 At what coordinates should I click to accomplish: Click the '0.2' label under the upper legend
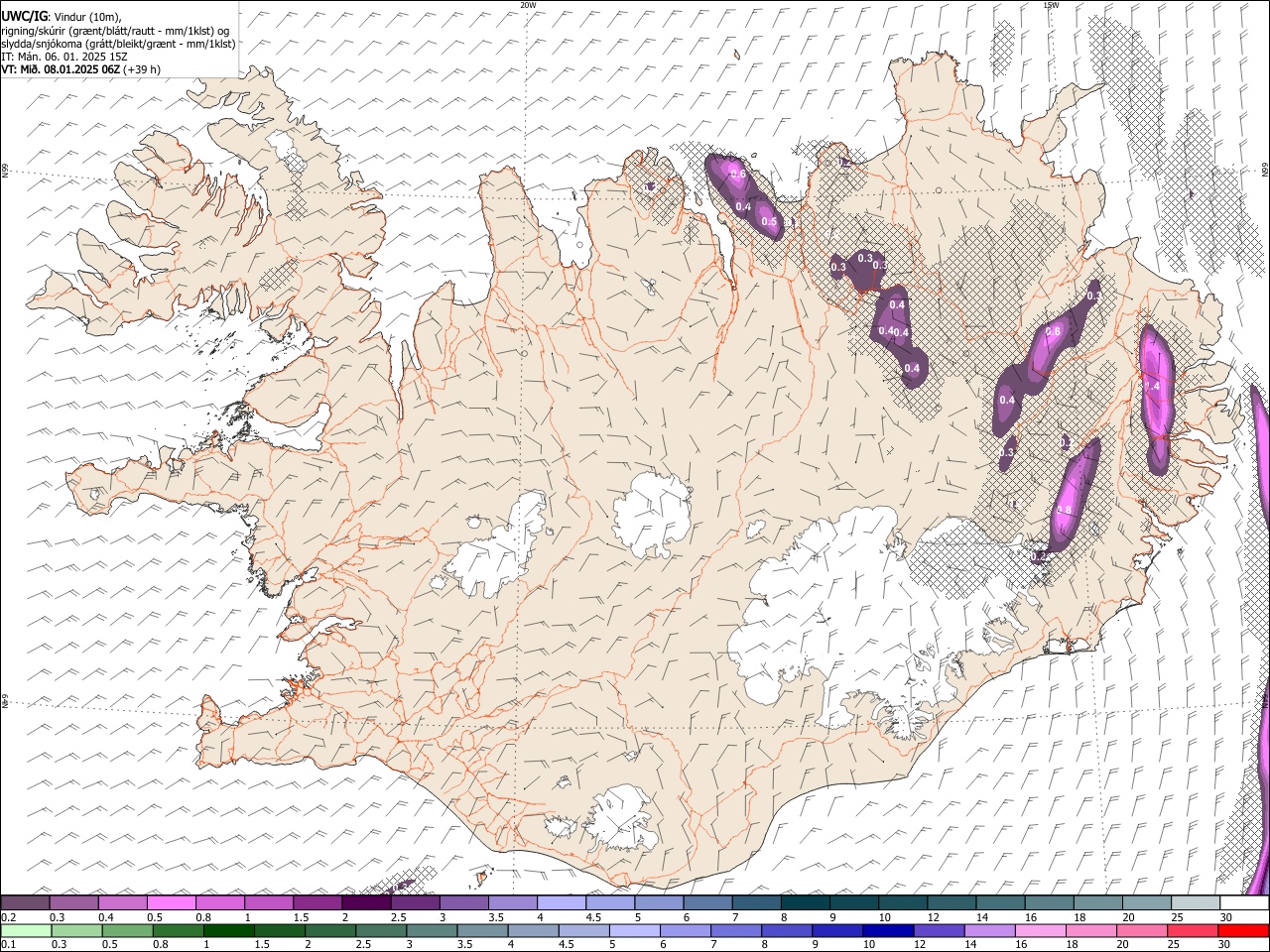coord(7,917)
